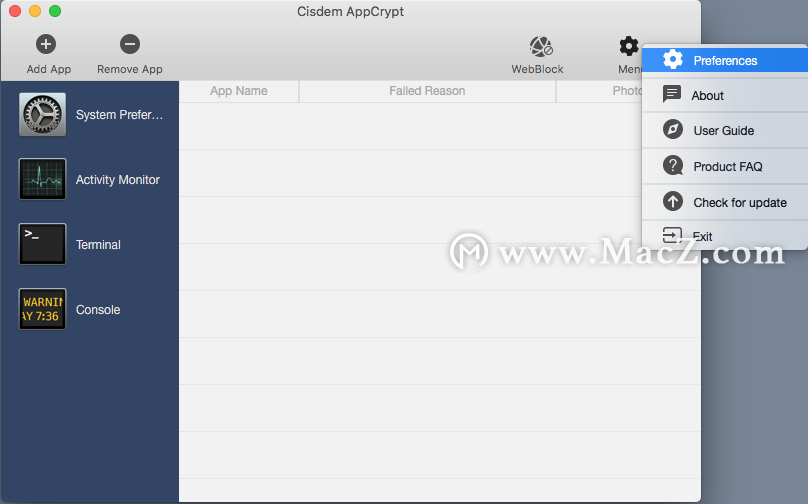Select the Terminal app icon

[x=42, y=244]
